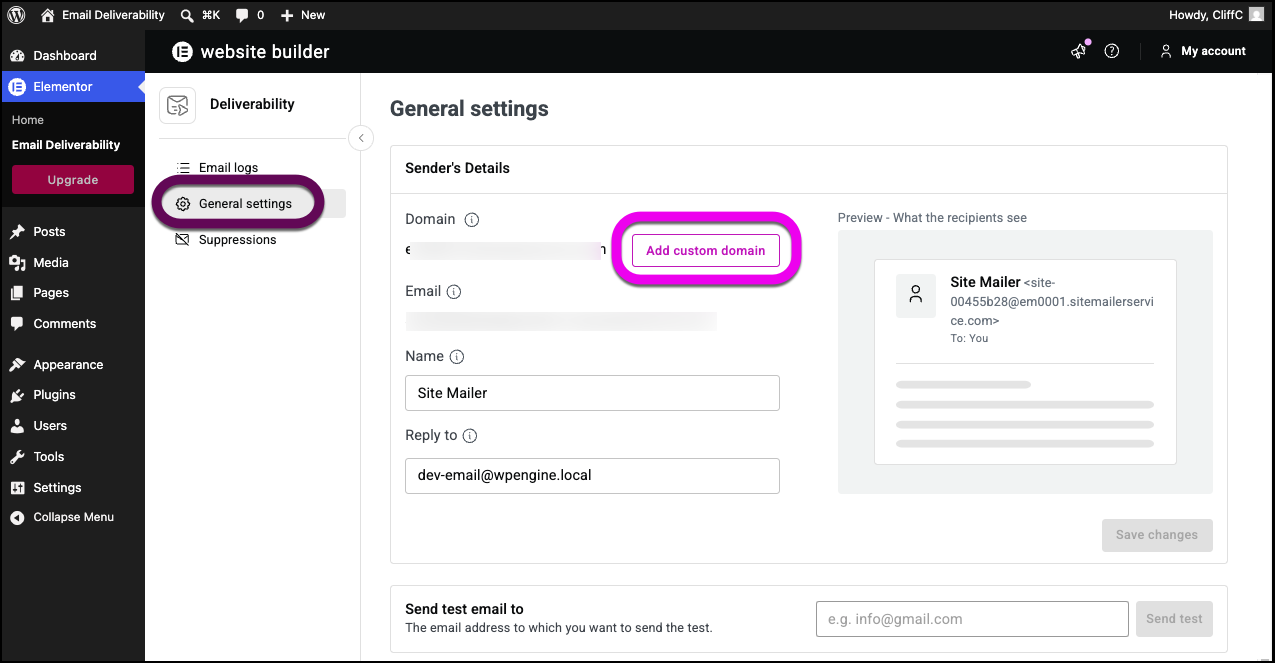
Task: Click the Name info icon
Action: (457, 357)
